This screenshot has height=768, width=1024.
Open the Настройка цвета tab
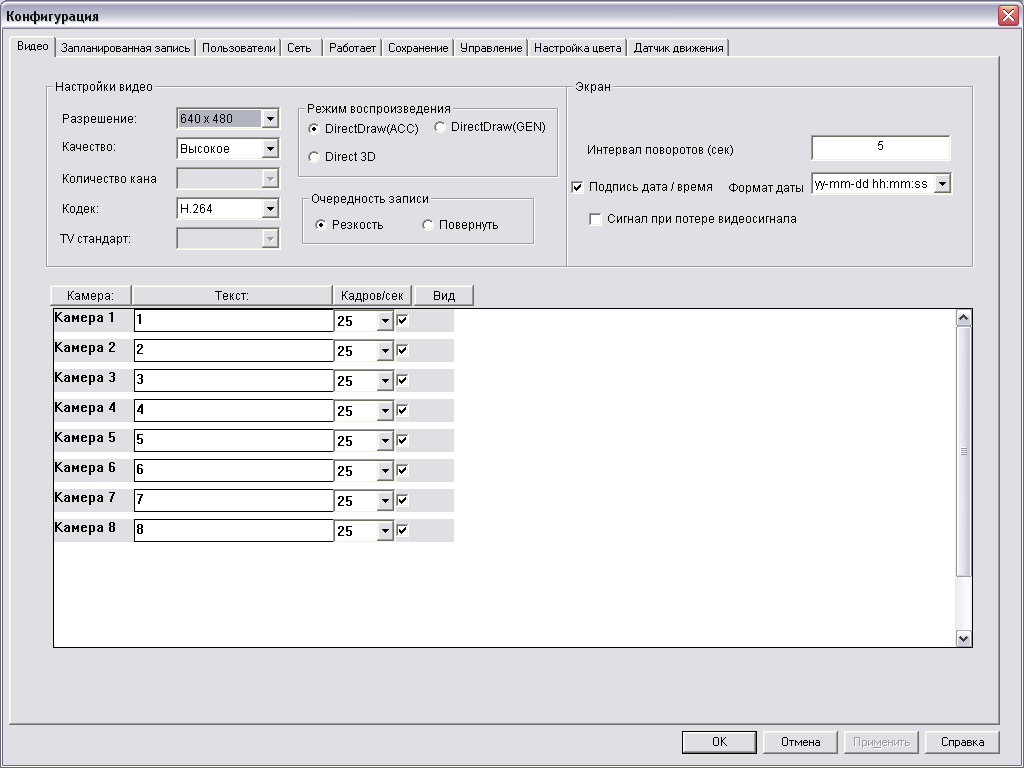577,48
